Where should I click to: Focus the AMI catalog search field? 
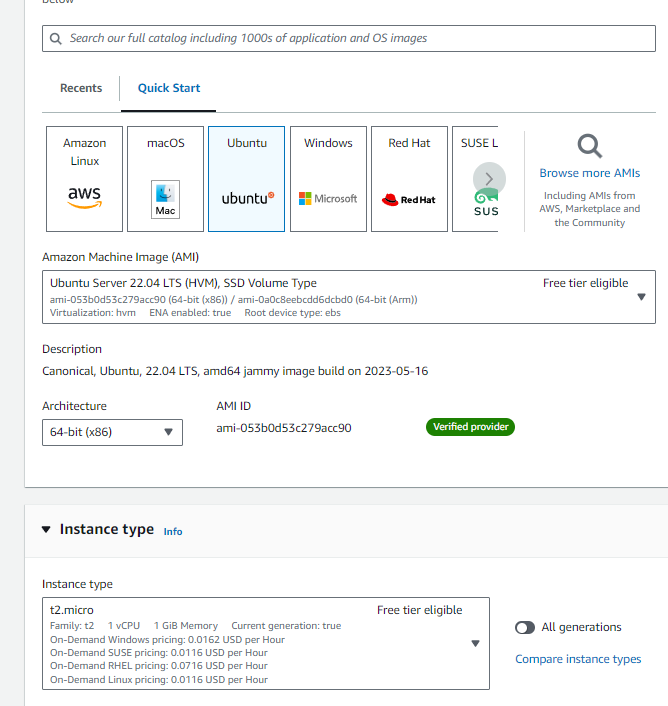pyautogui.click(x=349, y=39)
